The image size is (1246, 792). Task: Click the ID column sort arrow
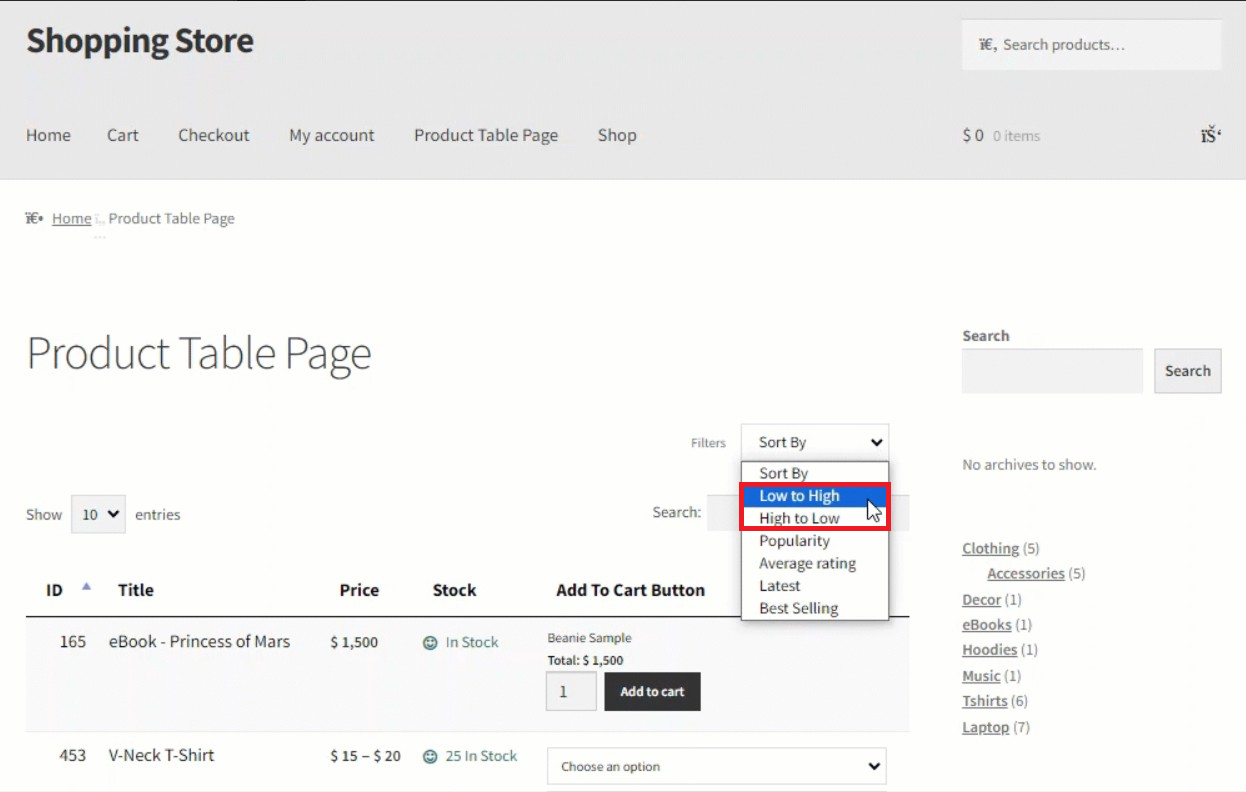tap(86, 587)
